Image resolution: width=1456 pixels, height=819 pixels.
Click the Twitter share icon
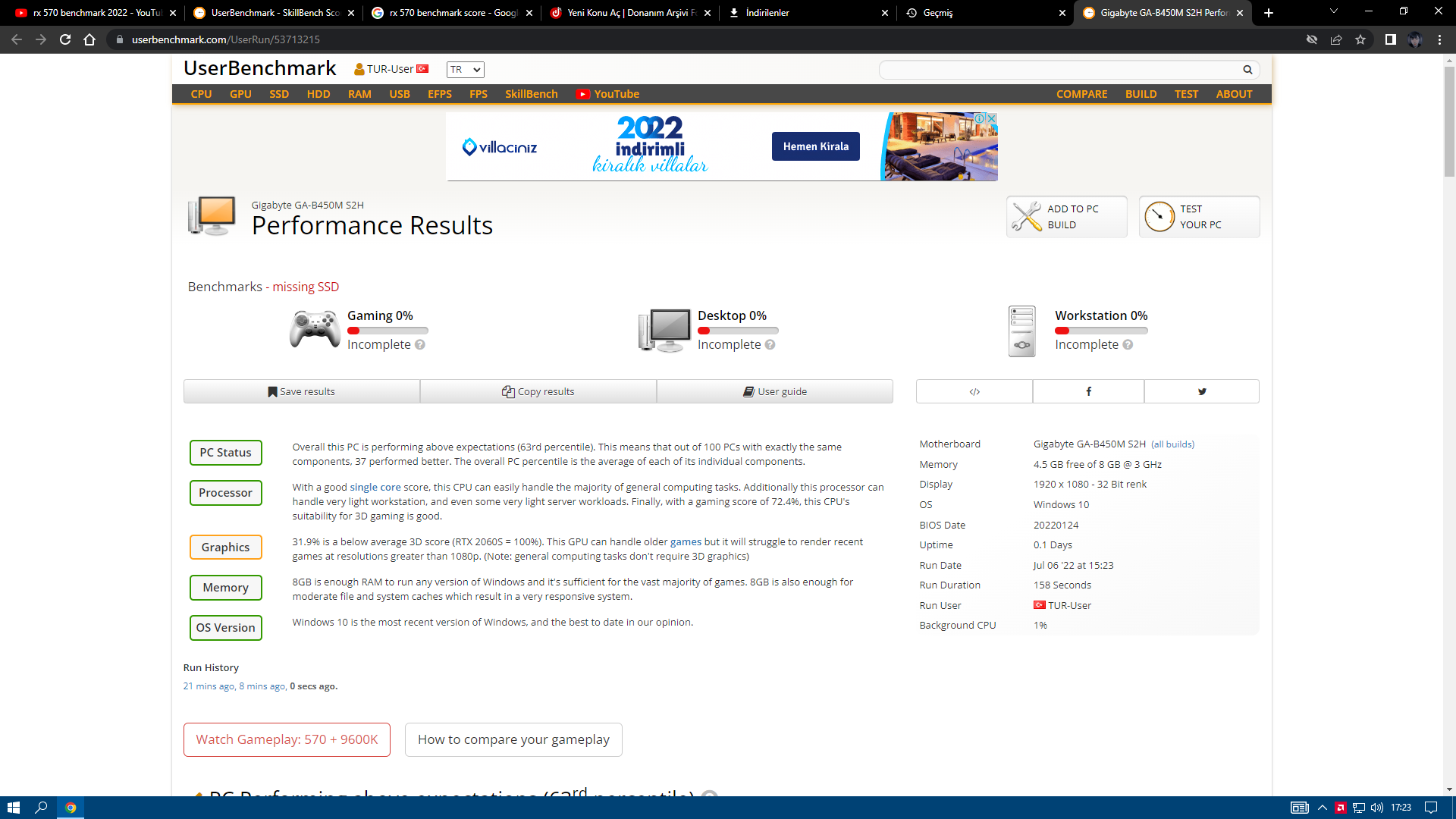[1201, 391]
